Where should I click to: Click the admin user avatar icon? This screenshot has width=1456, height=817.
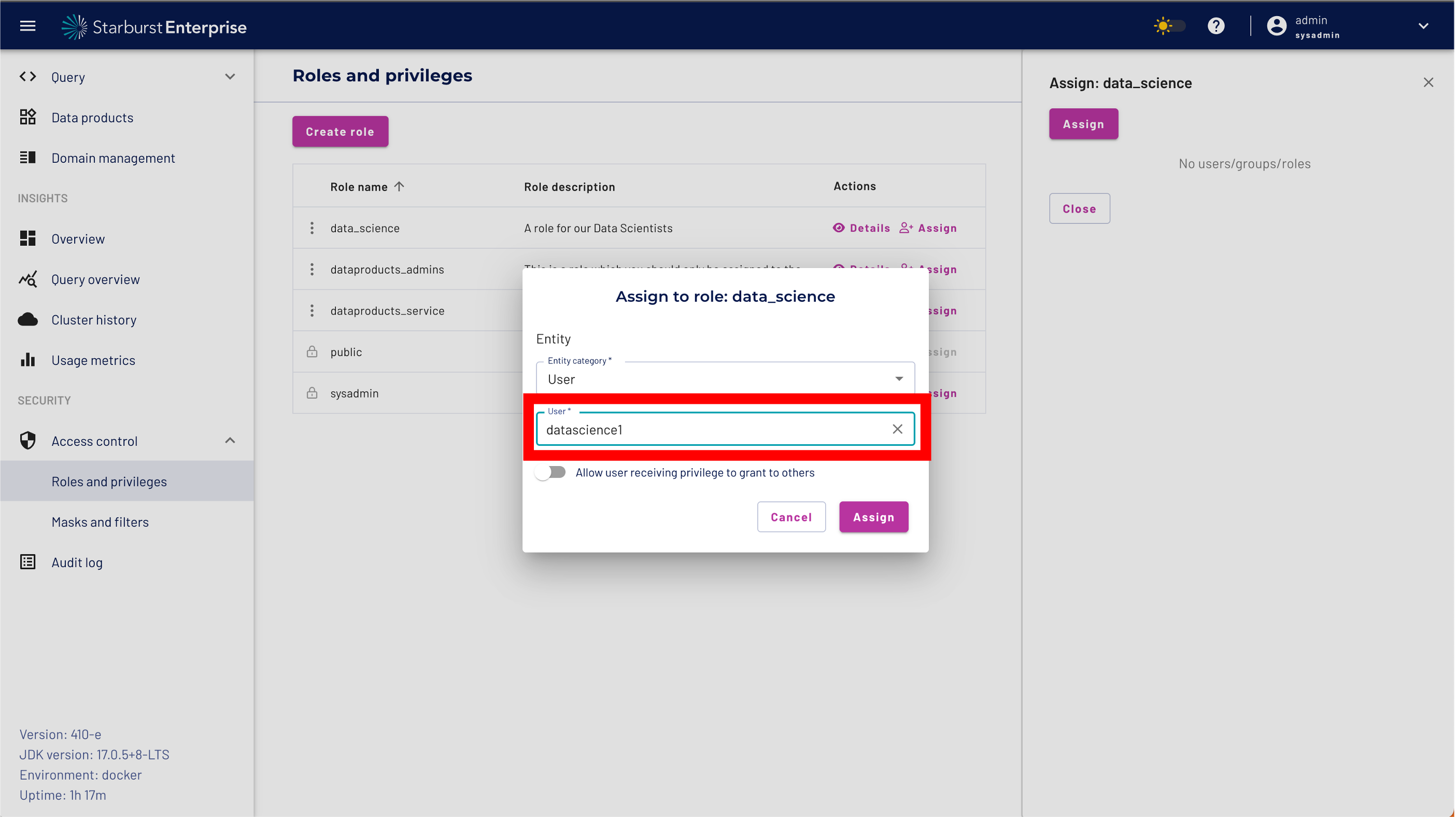[x=1276, y=26]
